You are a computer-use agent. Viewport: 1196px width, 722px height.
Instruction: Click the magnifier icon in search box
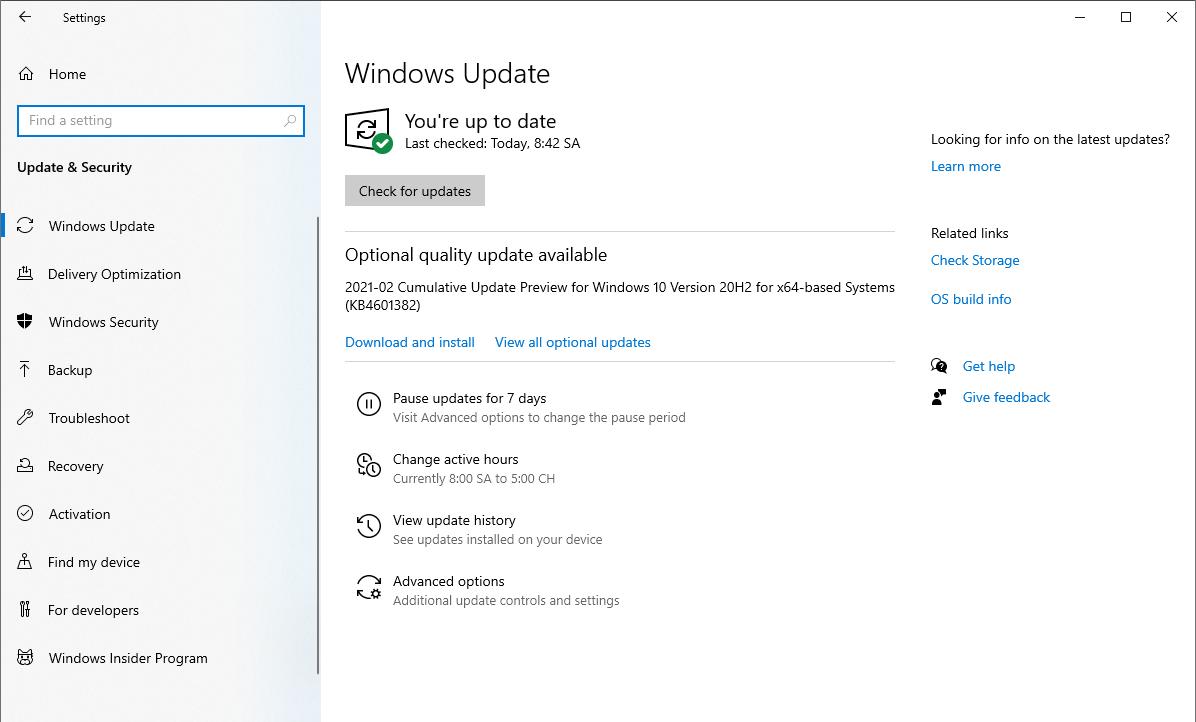coord(290,120)
